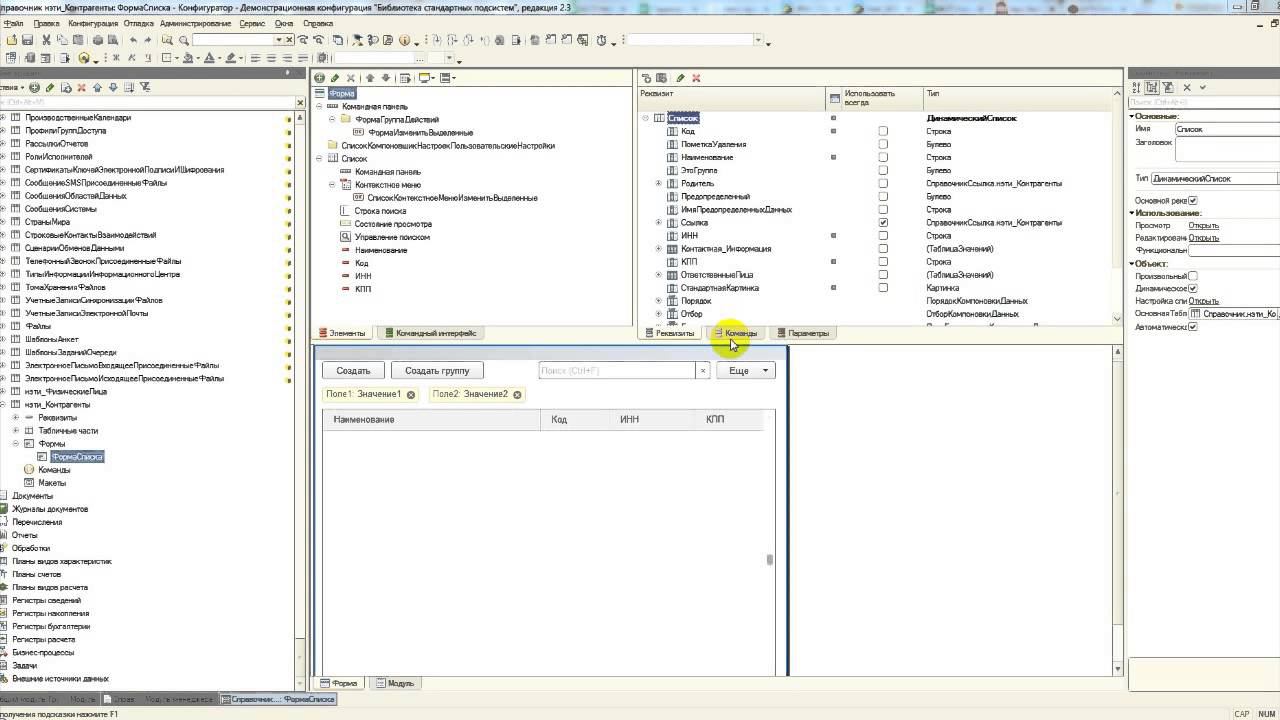Select Документы in configuration tree
This screenshot has width=1280, height=720.
[x=32, y=496]
